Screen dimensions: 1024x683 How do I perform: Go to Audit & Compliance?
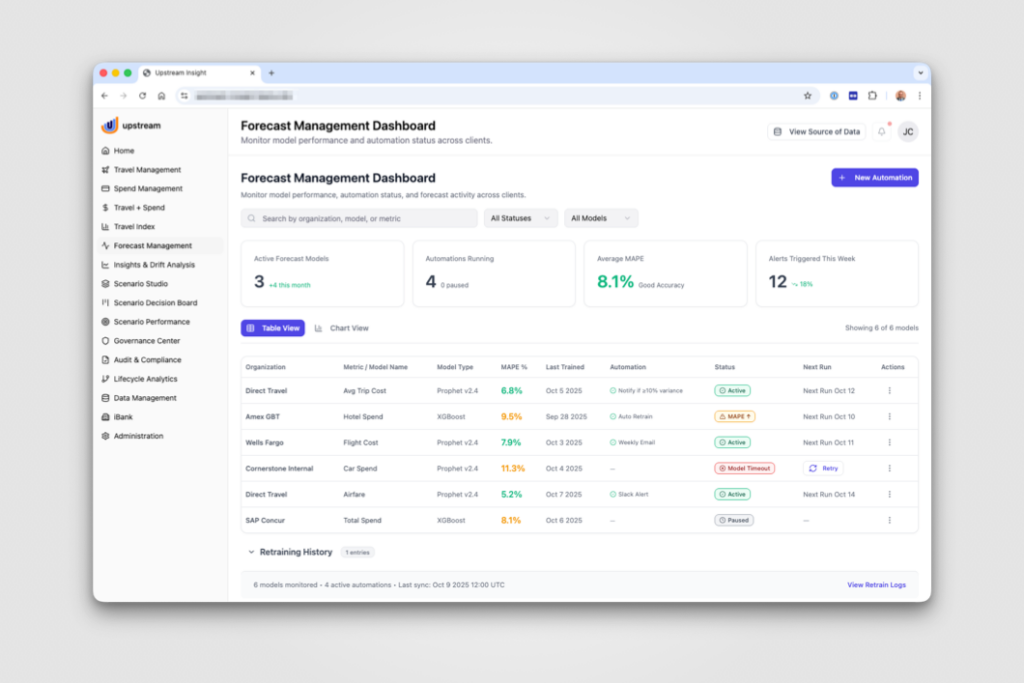147,359
